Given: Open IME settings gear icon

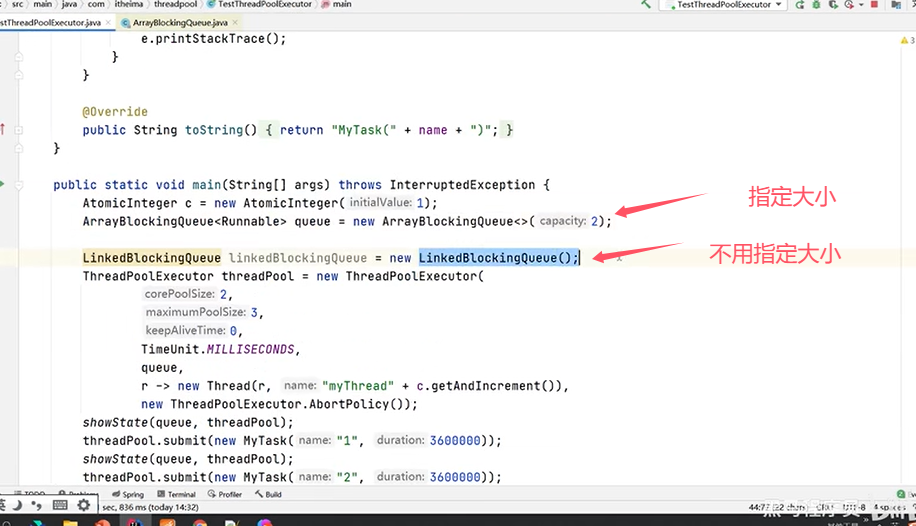Looking at the screenshot, I should click(84, 505).
